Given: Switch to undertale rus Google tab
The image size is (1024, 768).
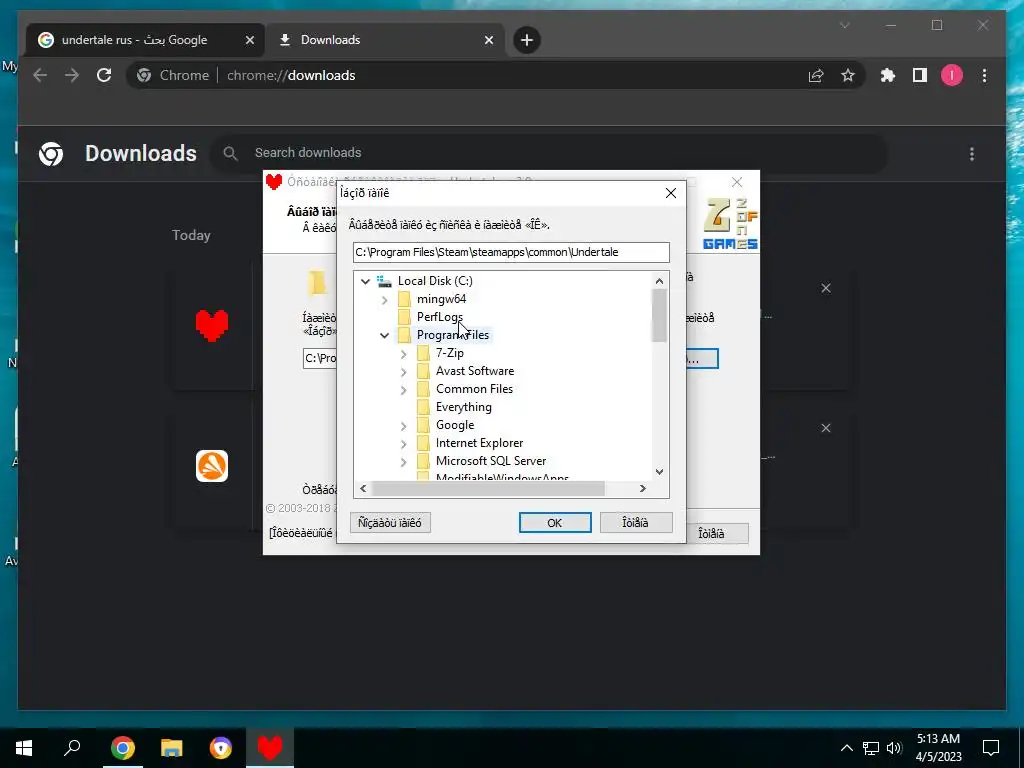Looking at the screenshot, I should point(146,40).
